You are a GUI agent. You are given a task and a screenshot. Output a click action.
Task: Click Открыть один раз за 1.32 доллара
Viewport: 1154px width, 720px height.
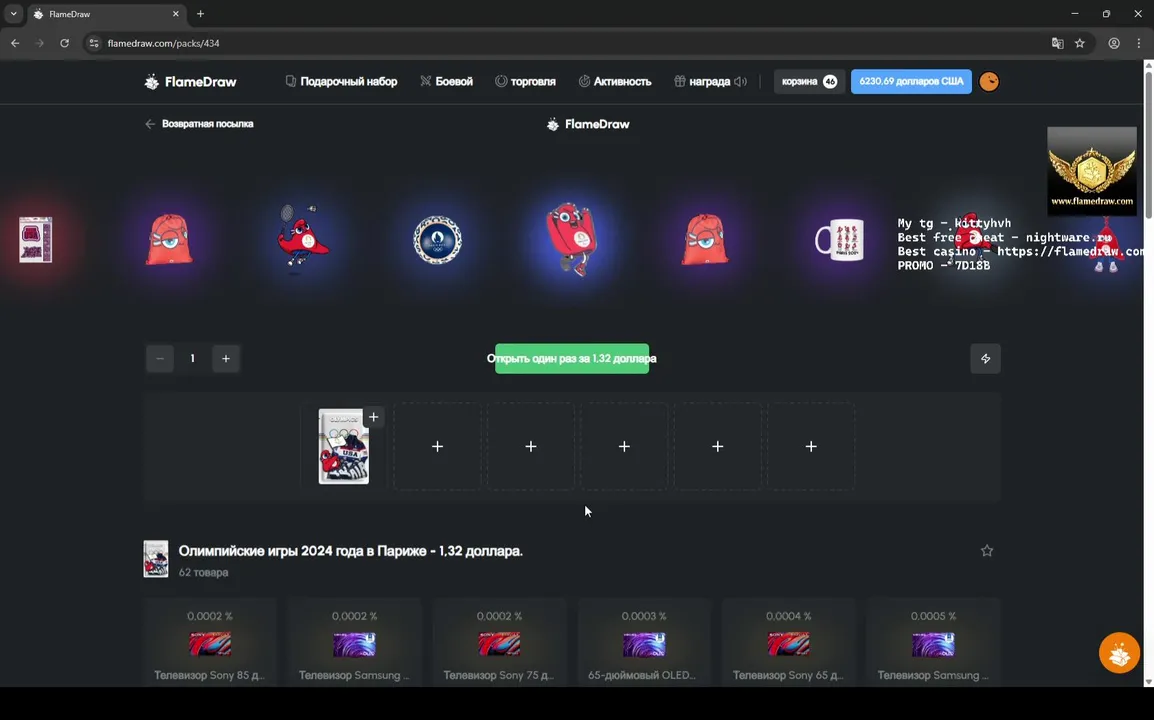(572, 359)
